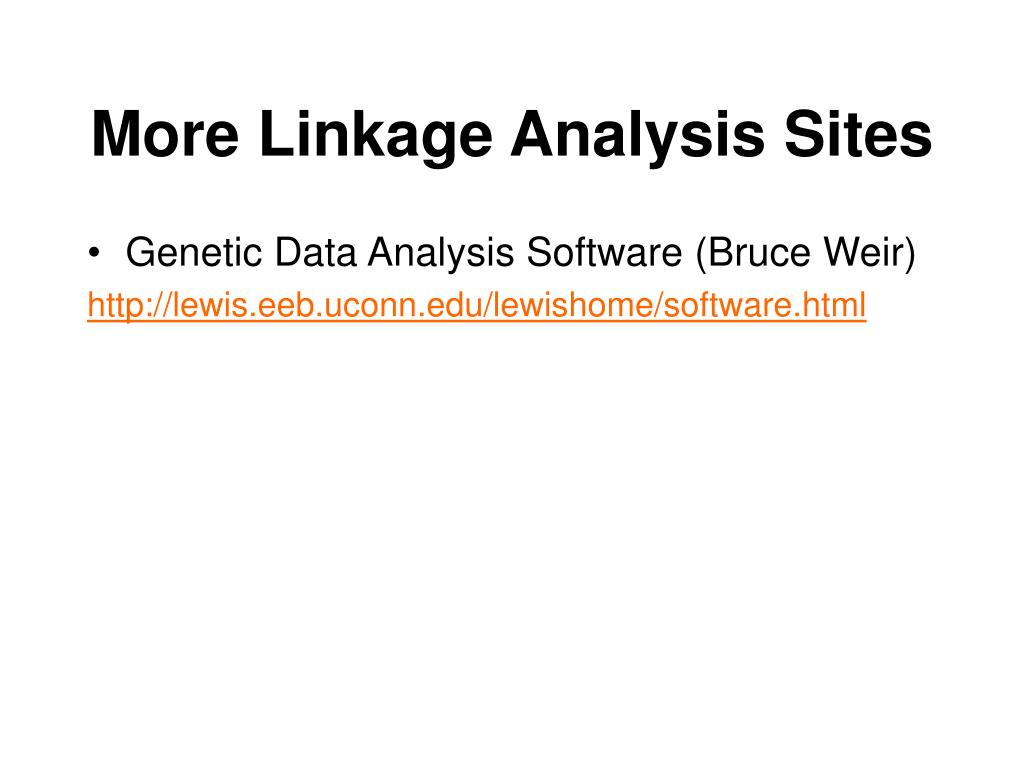
Task: Click the word 'Analysis' in the title
Action: coord(637,137)
